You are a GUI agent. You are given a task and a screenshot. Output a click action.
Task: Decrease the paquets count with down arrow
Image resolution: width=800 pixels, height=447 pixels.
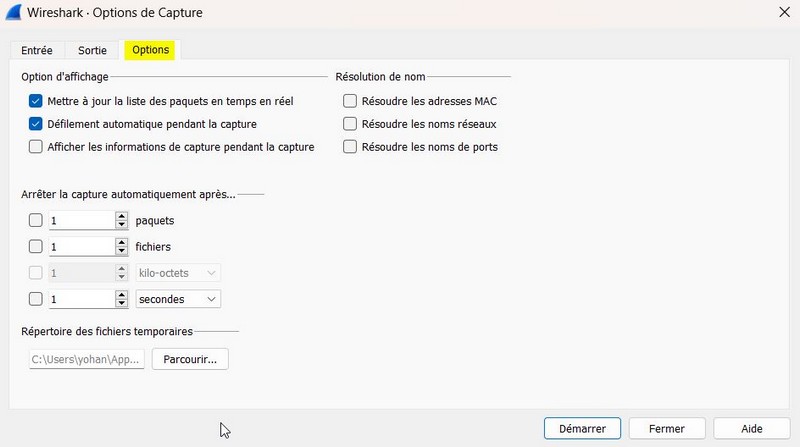121,225
